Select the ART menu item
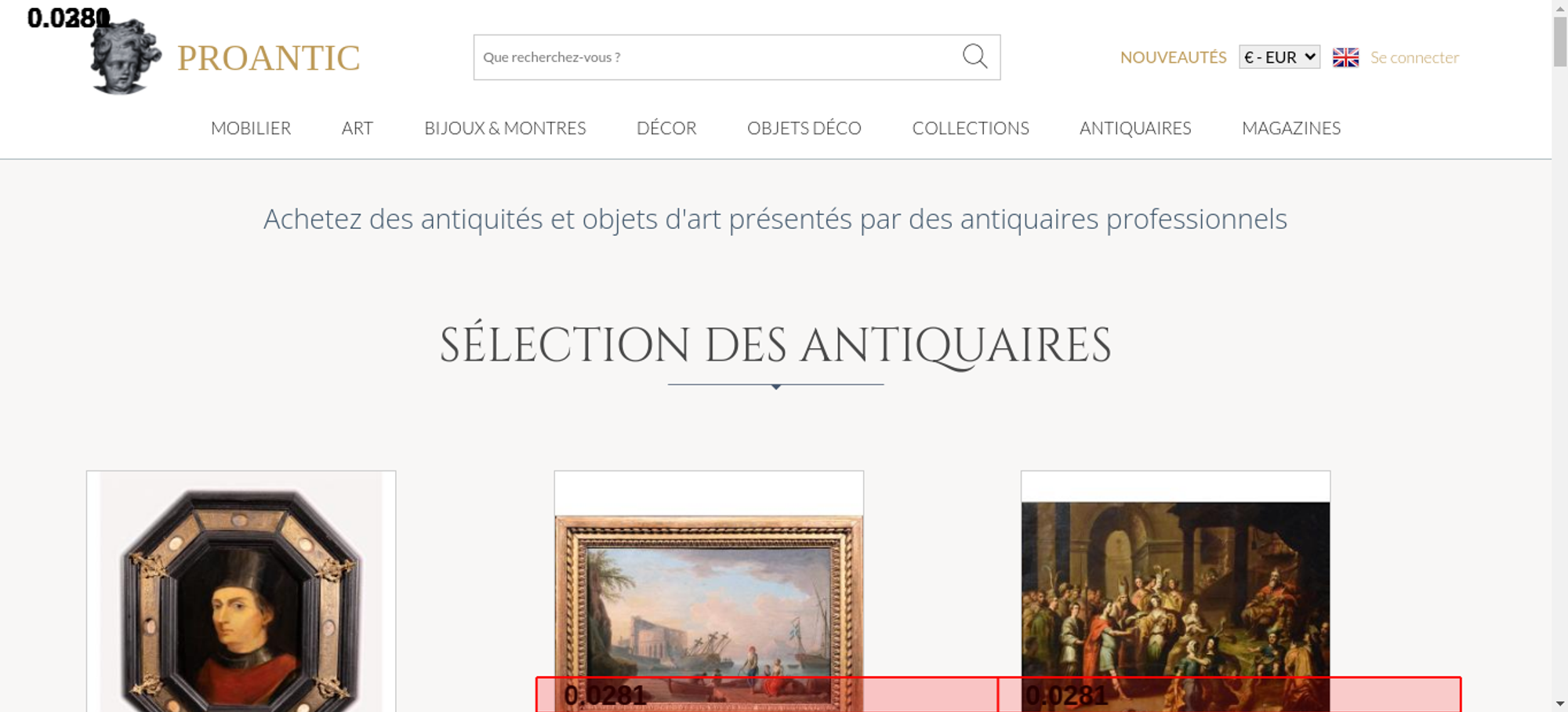This screenshot has width=1568, height=712. coord(358,128)
